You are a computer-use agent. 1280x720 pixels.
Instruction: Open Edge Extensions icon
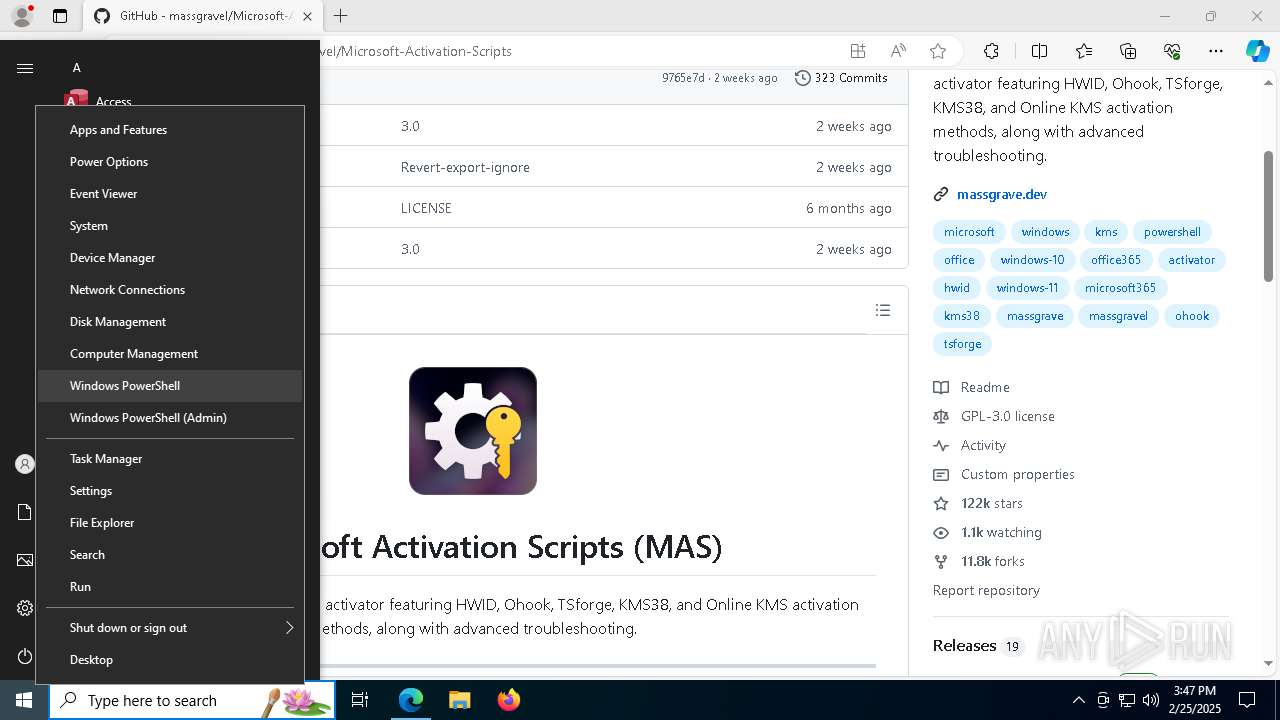coord(991,51)
